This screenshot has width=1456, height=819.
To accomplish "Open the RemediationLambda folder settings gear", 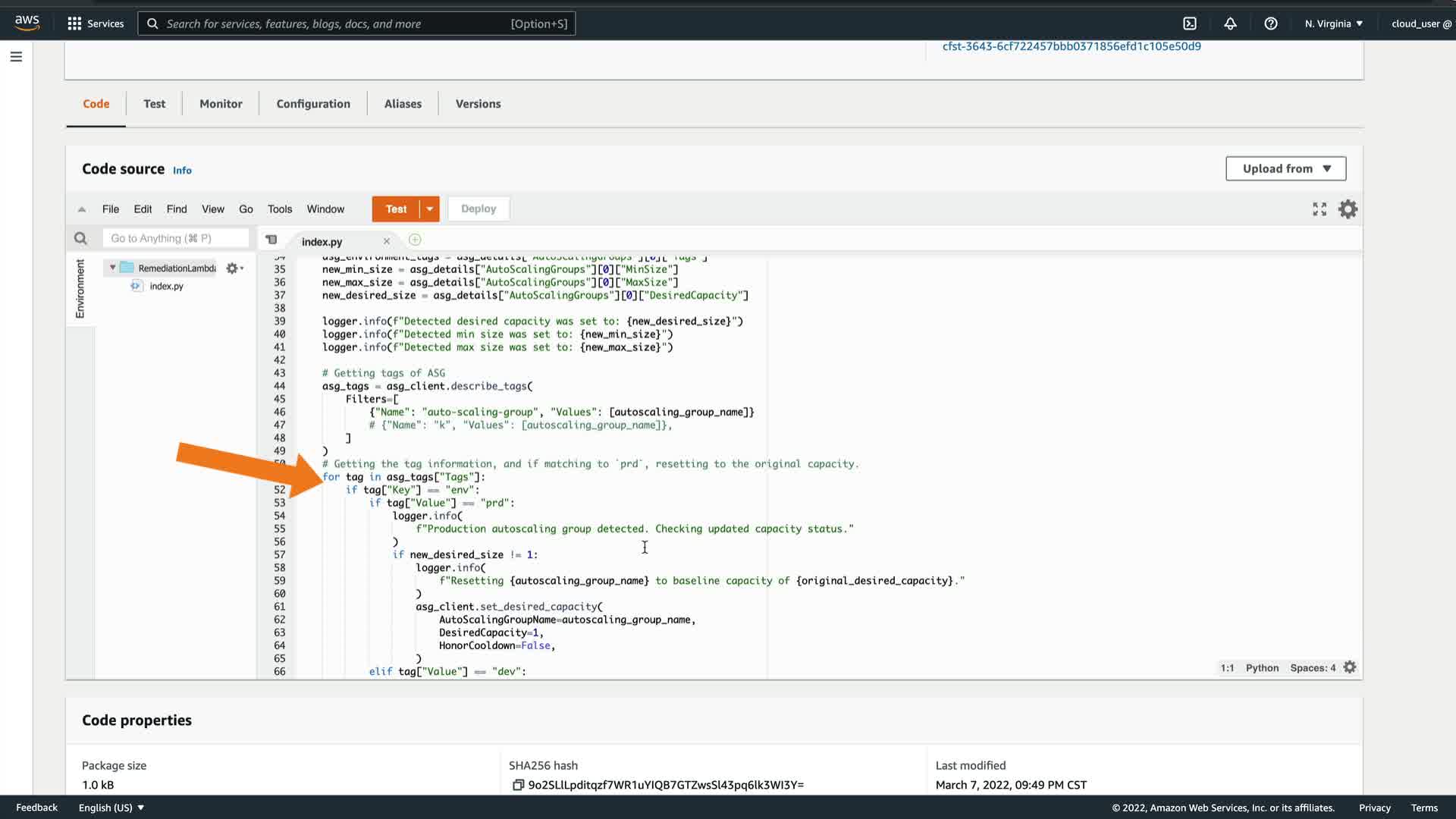I will click(x=234, y=268).
